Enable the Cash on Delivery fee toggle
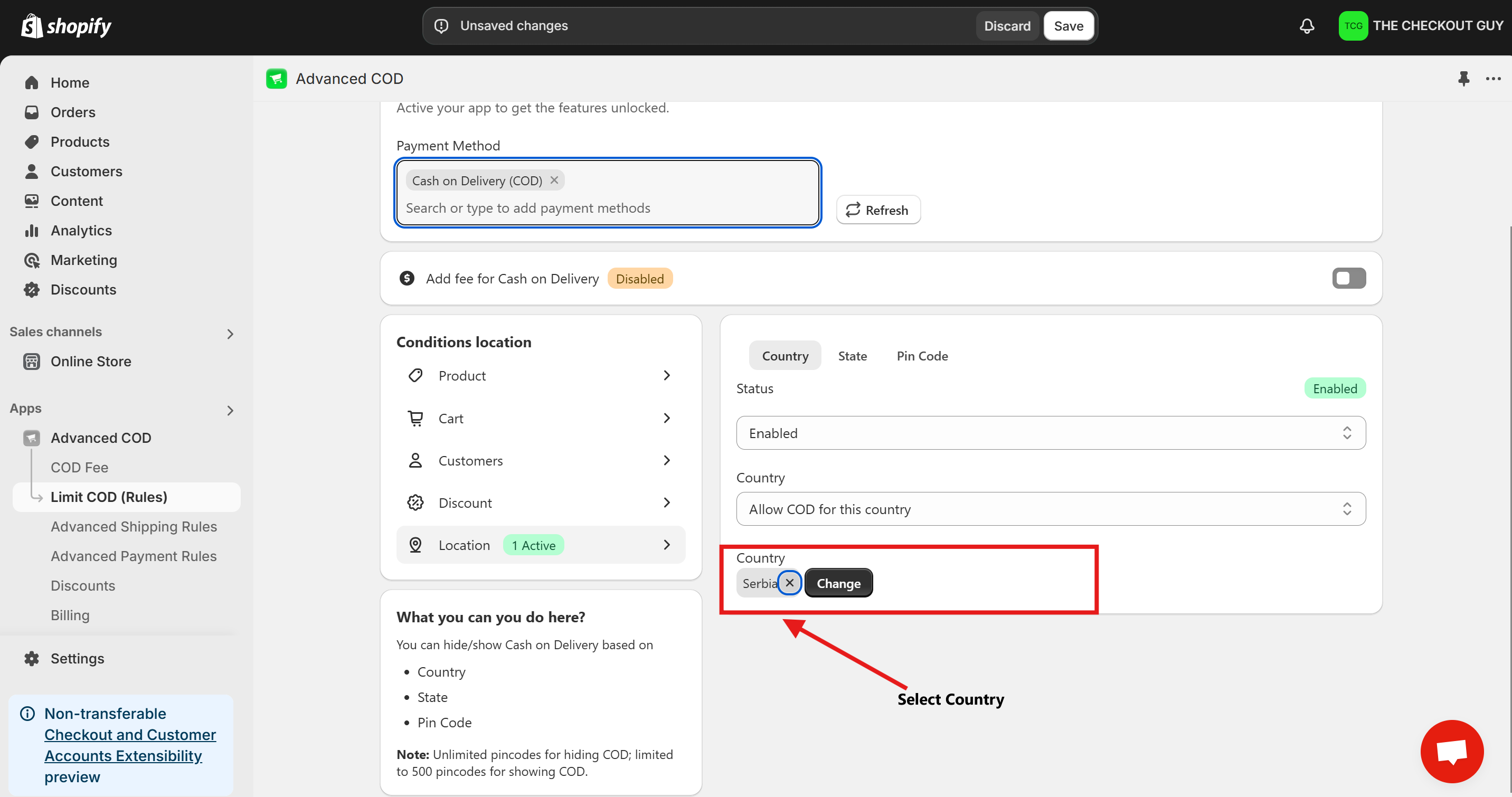 (1348, 278)
